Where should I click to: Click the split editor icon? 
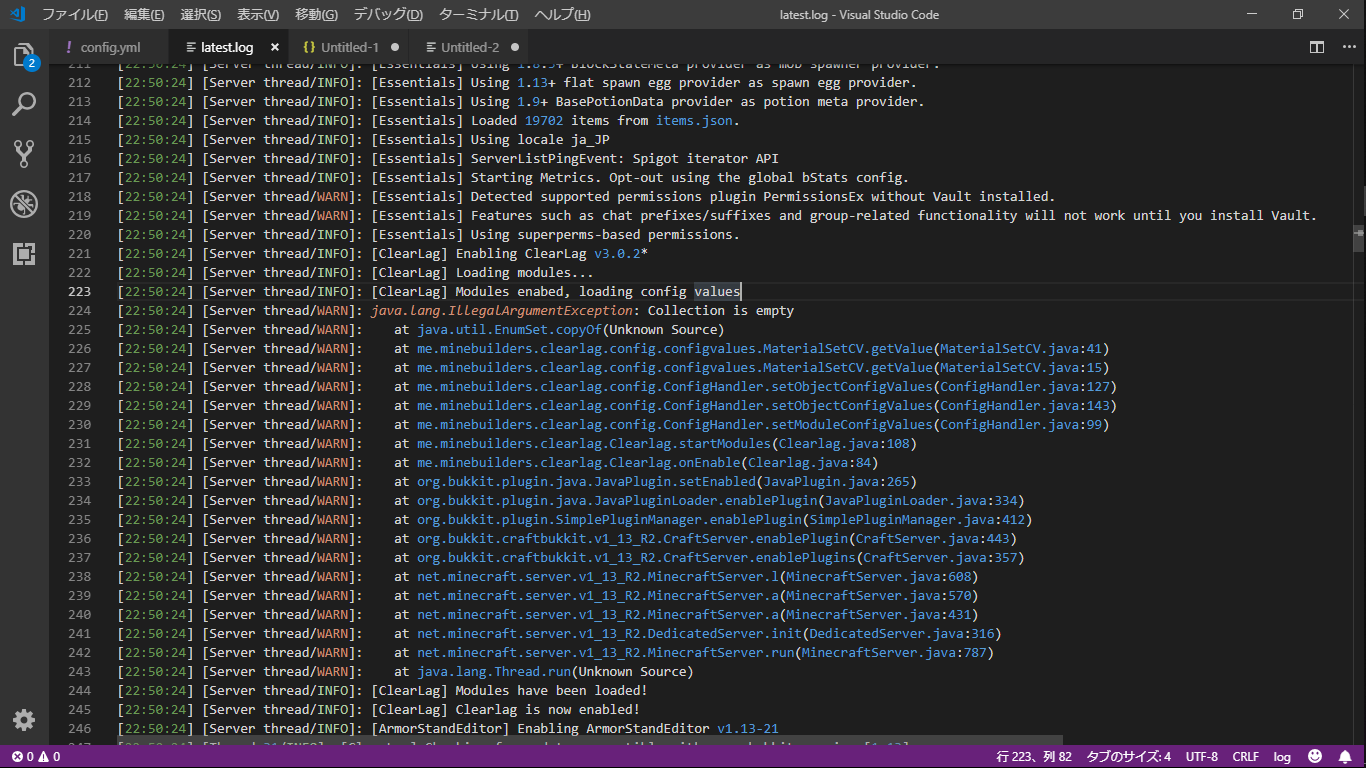pyautogui.click(x=1317, y=47)
